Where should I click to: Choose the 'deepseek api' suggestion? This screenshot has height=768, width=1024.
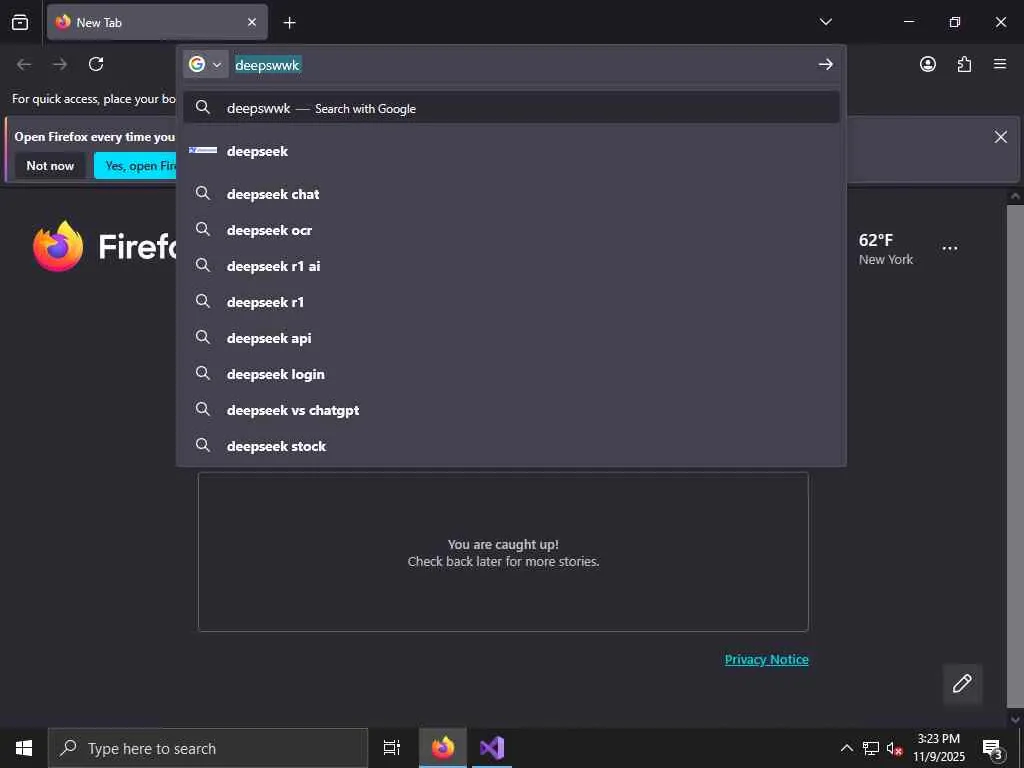pyautogui.click(x=511, y=338)
